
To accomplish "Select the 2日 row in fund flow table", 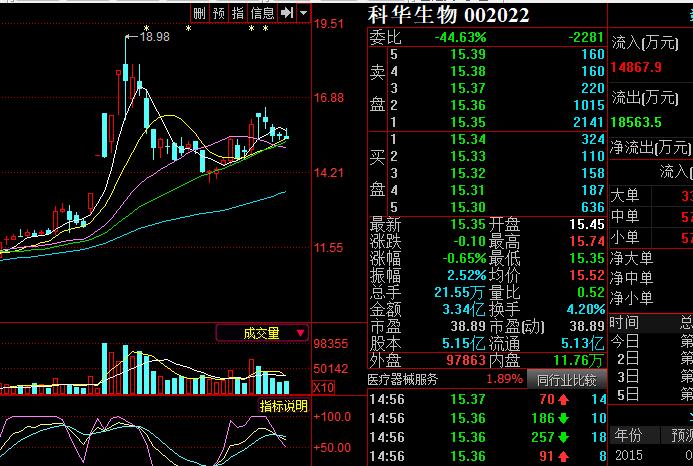I will point(651,359).
